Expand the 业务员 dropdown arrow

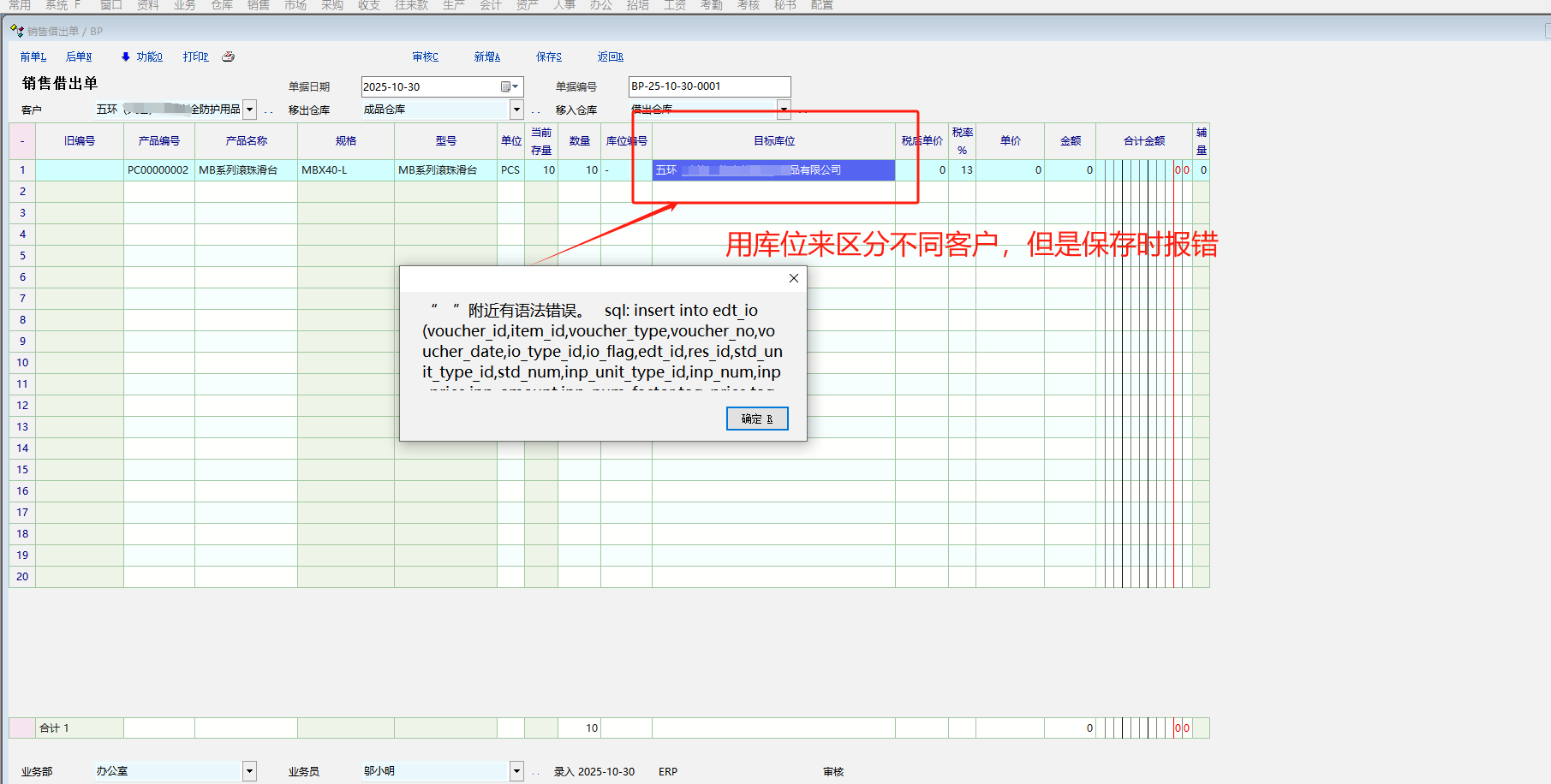point(516,771)
